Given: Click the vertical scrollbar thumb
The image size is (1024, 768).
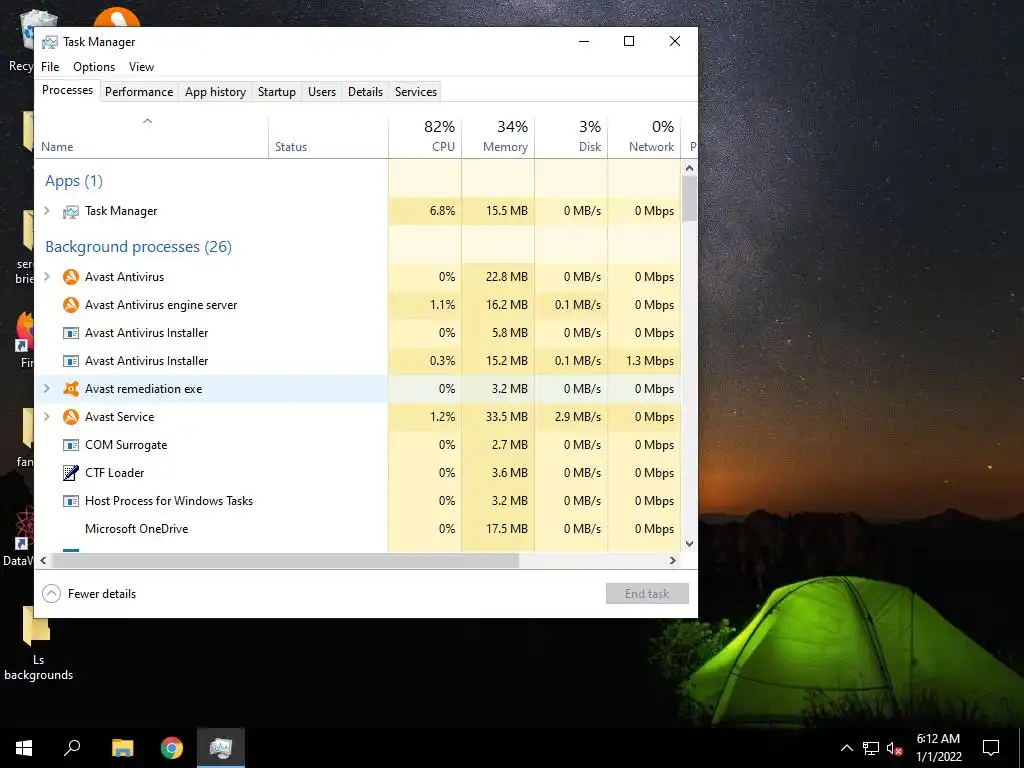Looking at the screenshot, I should pos(690,199).
